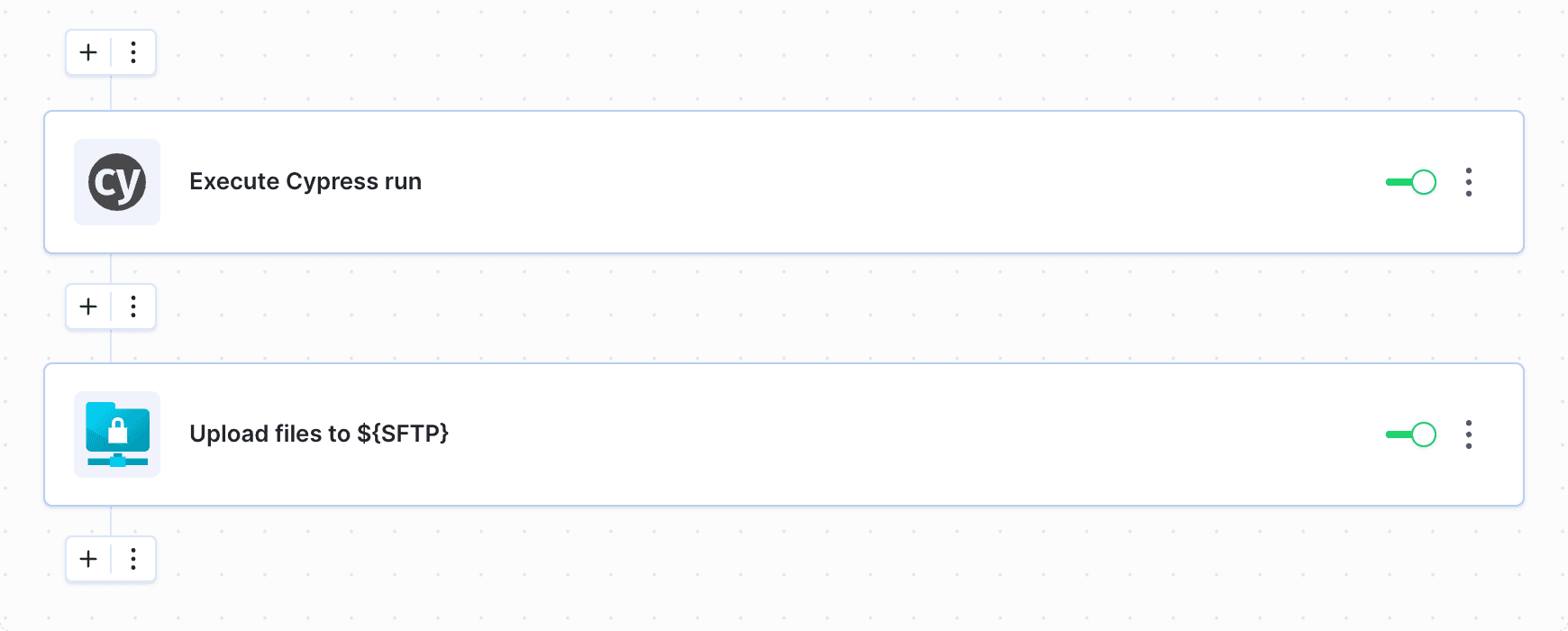1568x631 pixels.
Task: Click the ellipsis menu between the two nodes
Action: click(133, 306)
